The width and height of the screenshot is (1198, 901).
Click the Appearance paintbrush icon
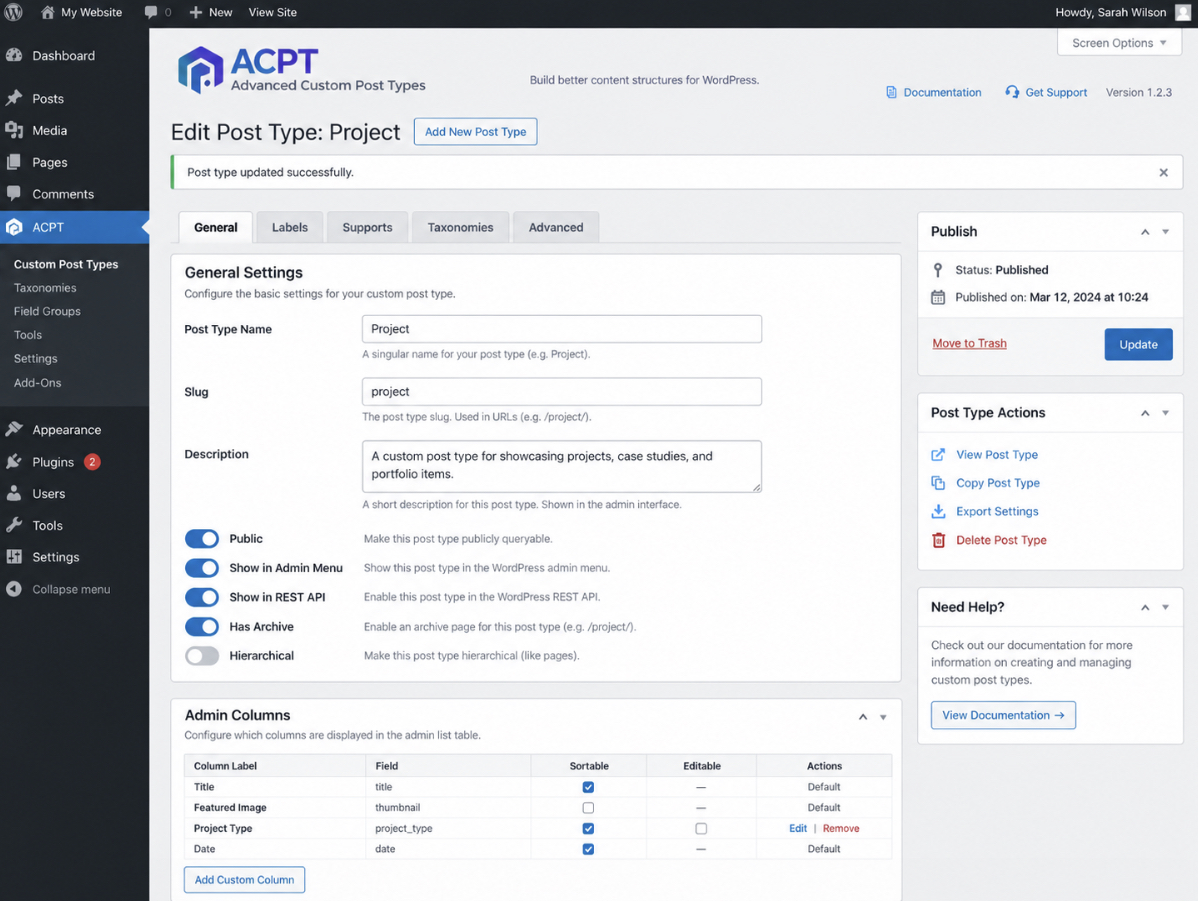pyautogui.click(x=14, y=429)
